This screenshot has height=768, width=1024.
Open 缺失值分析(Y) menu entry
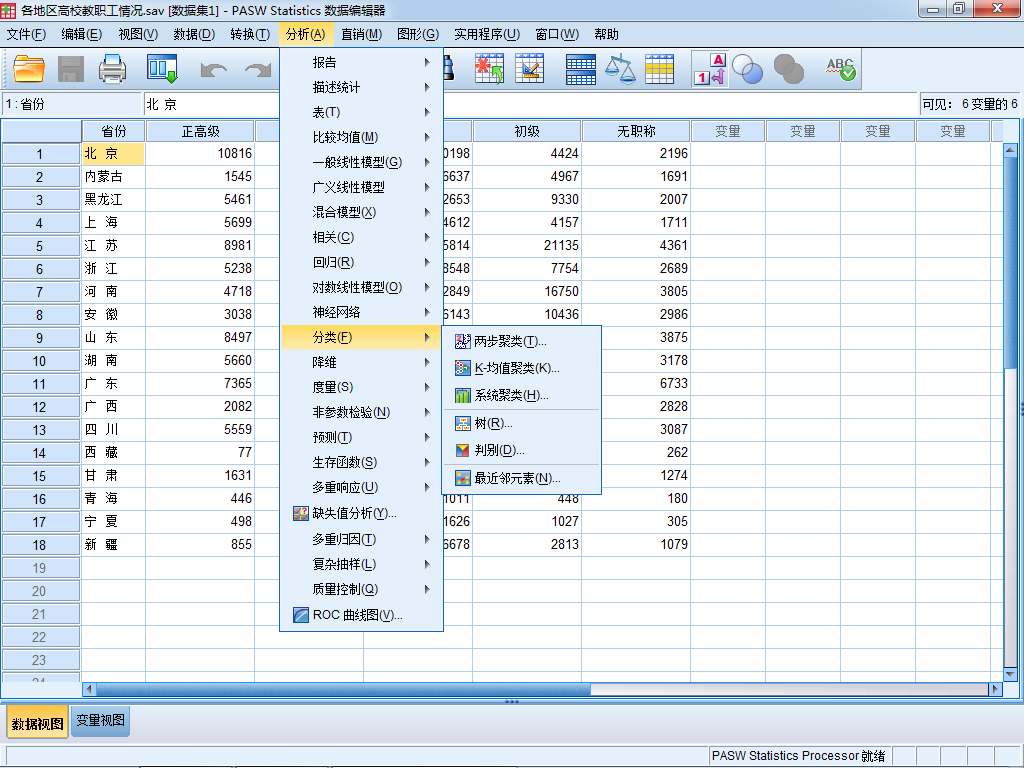click(x=361, y=513)
